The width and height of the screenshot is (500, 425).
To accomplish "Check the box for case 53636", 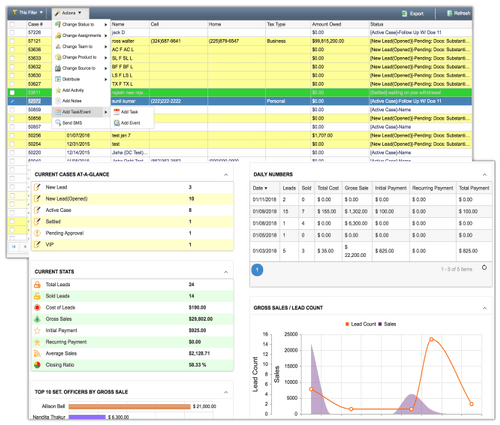I will (12, 50).
